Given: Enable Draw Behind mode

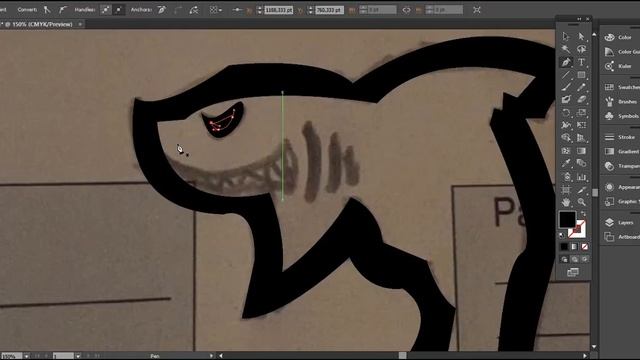Looking at the screenshot, I should (575, 259).
